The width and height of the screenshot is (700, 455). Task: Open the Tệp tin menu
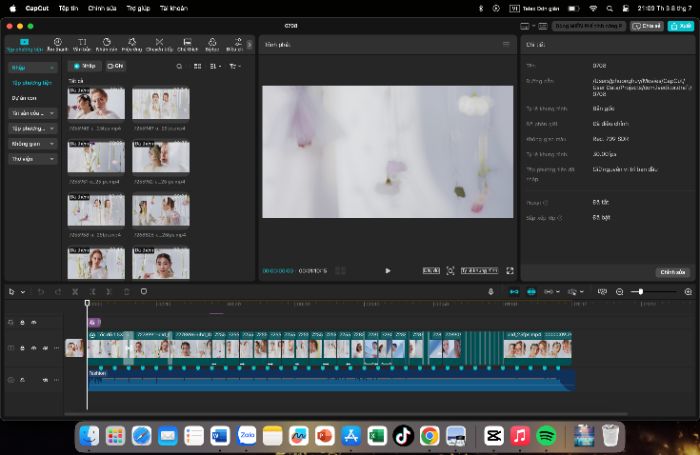68,8
